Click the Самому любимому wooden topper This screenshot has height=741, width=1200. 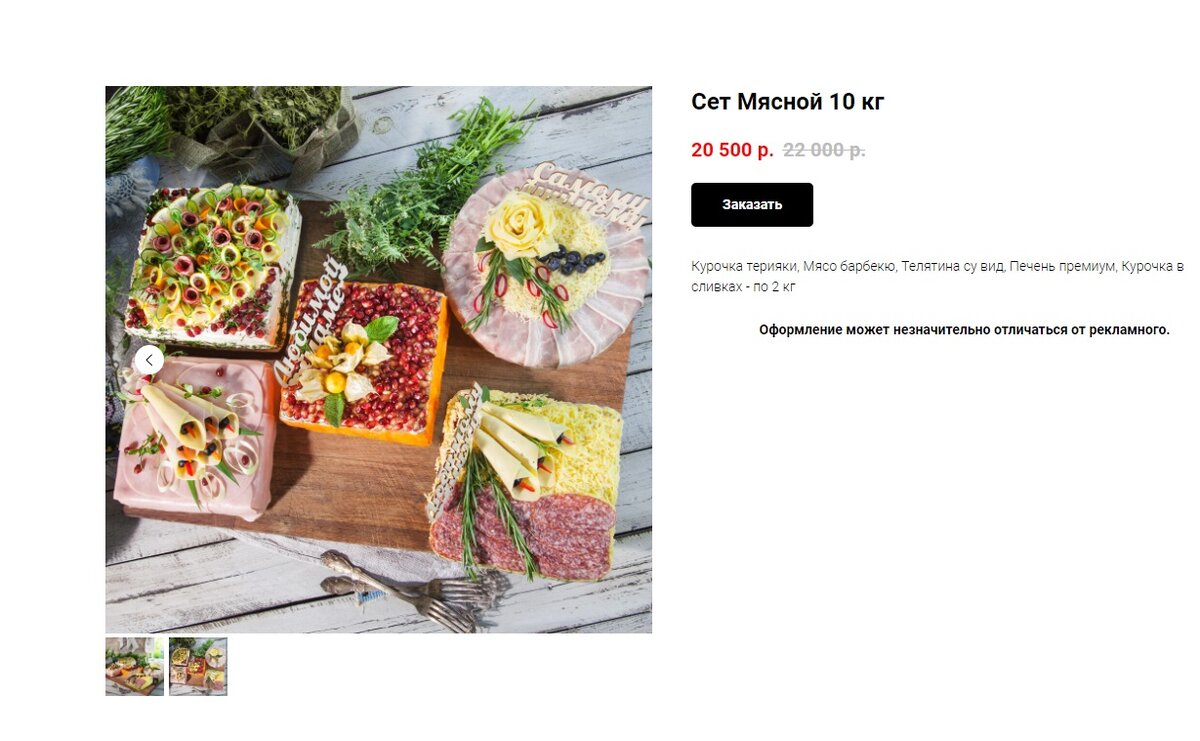pyautogui.click(x=590, y=190)
